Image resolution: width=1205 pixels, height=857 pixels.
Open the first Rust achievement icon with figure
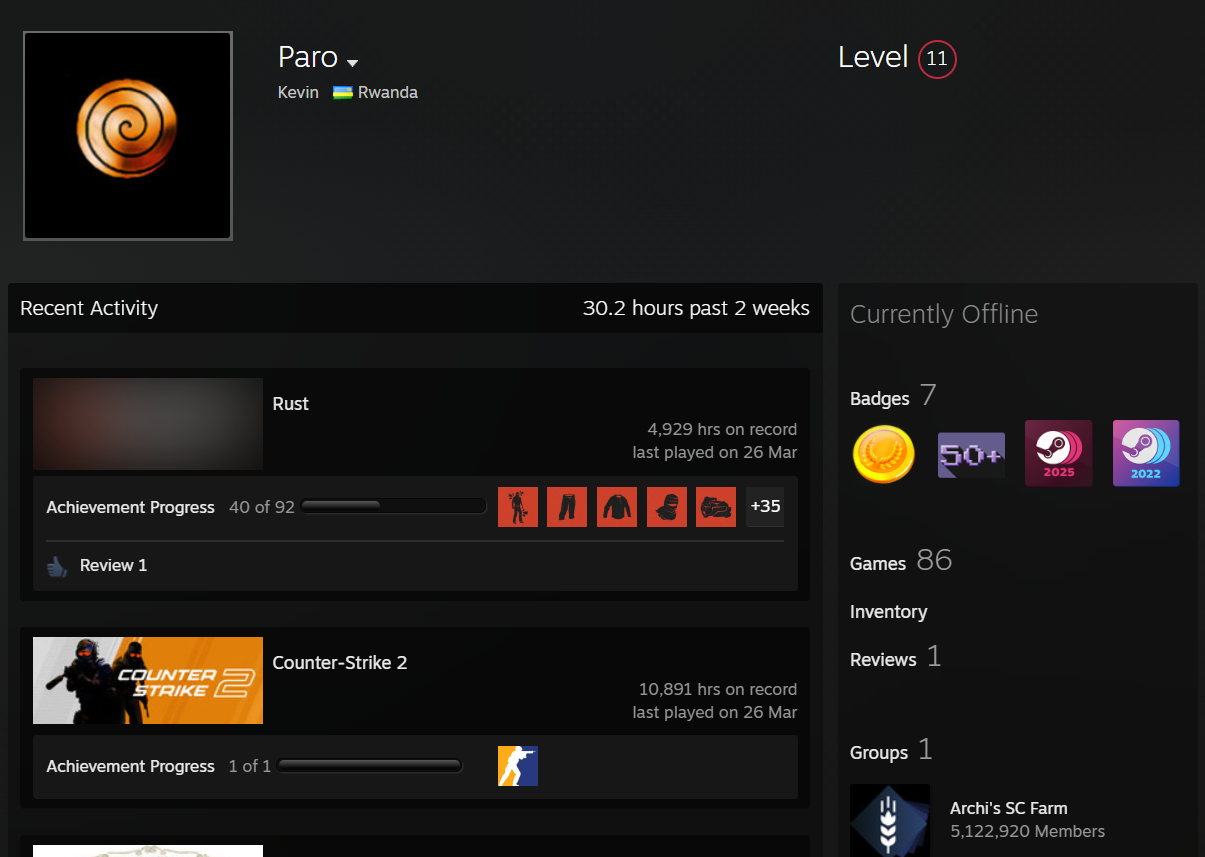click(518, 507)
